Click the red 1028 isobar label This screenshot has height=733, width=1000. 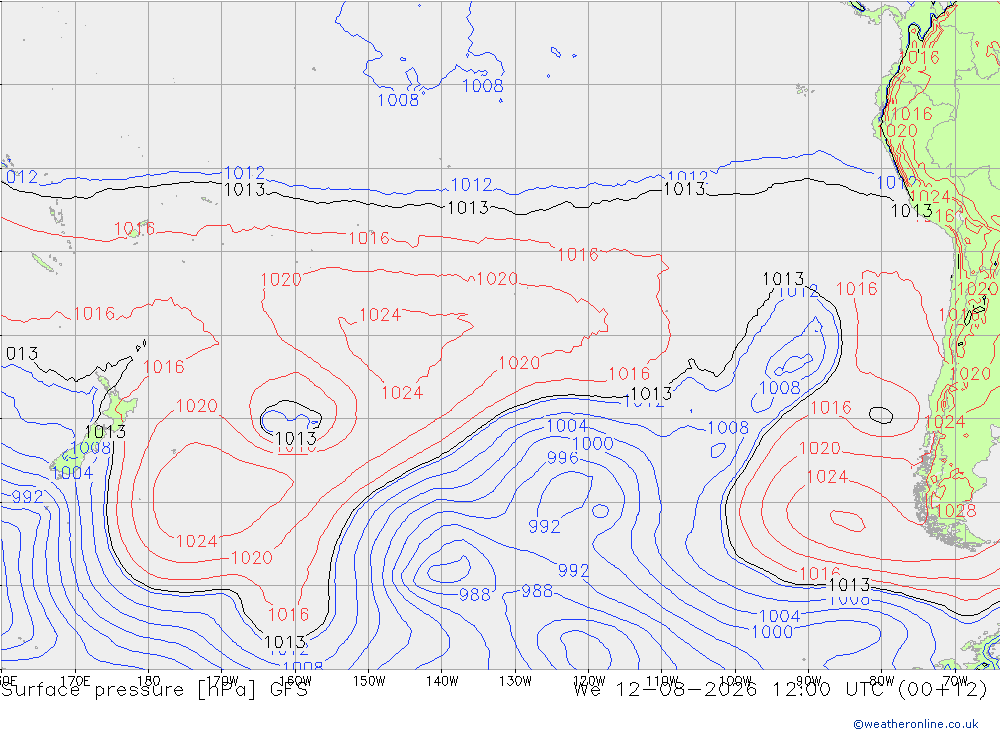pos(956,510)
